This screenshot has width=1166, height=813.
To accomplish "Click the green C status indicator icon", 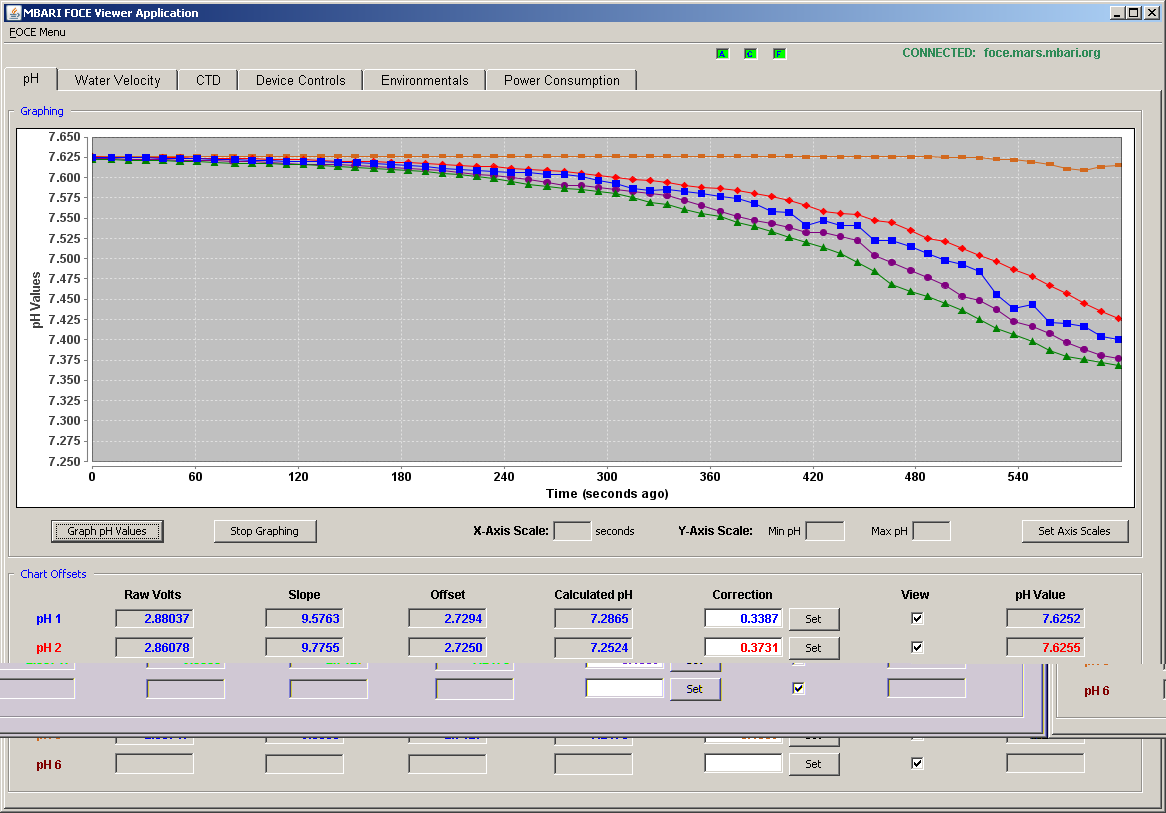I will click(750, 54).
